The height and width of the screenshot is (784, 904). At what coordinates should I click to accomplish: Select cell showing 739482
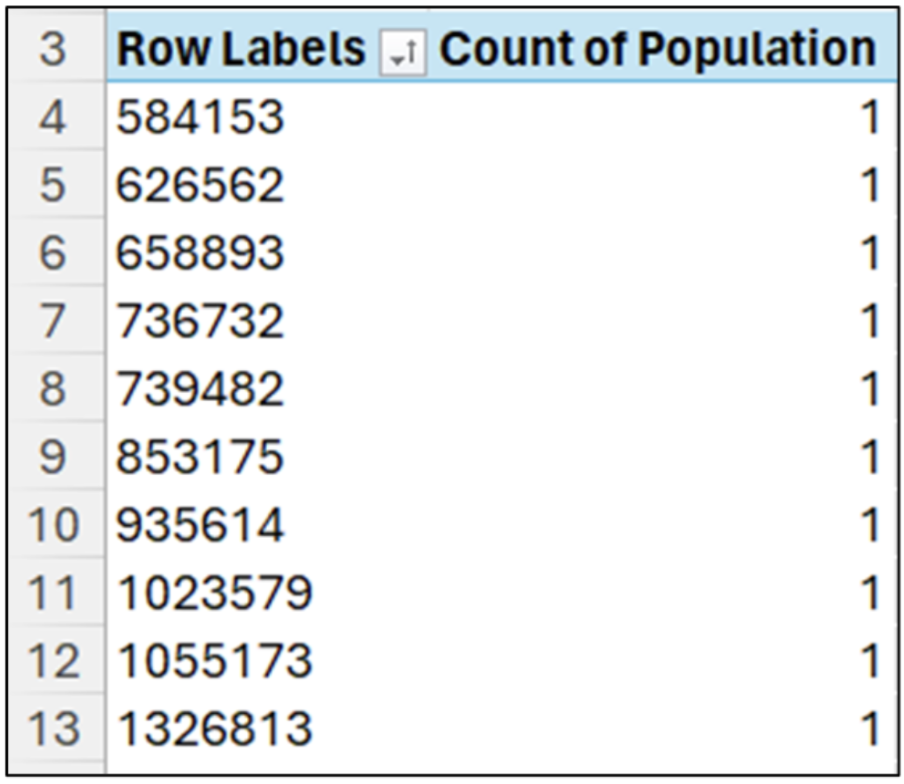[x=200, y=389]
